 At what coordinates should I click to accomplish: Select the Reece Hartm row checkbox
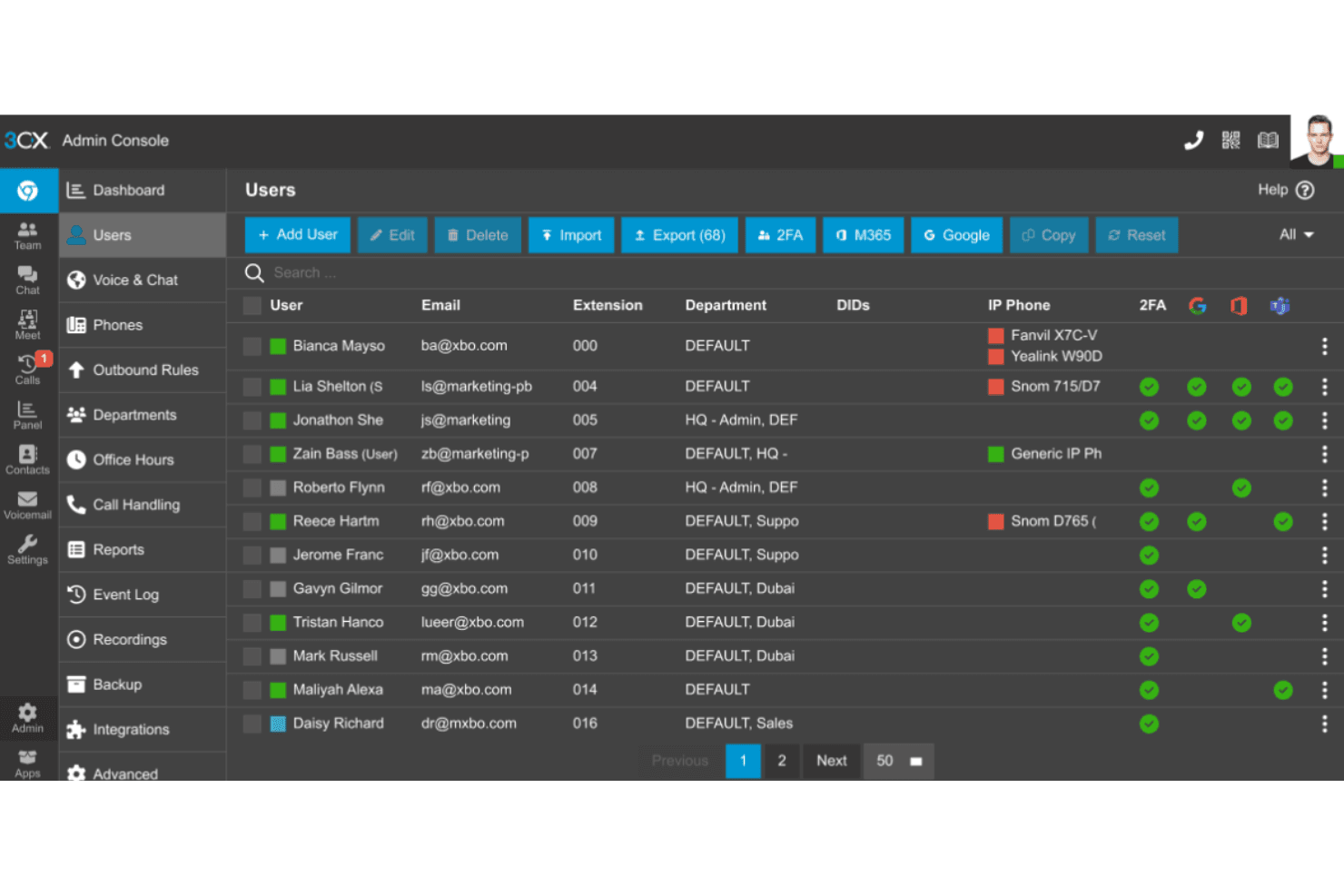pos(252,521)
